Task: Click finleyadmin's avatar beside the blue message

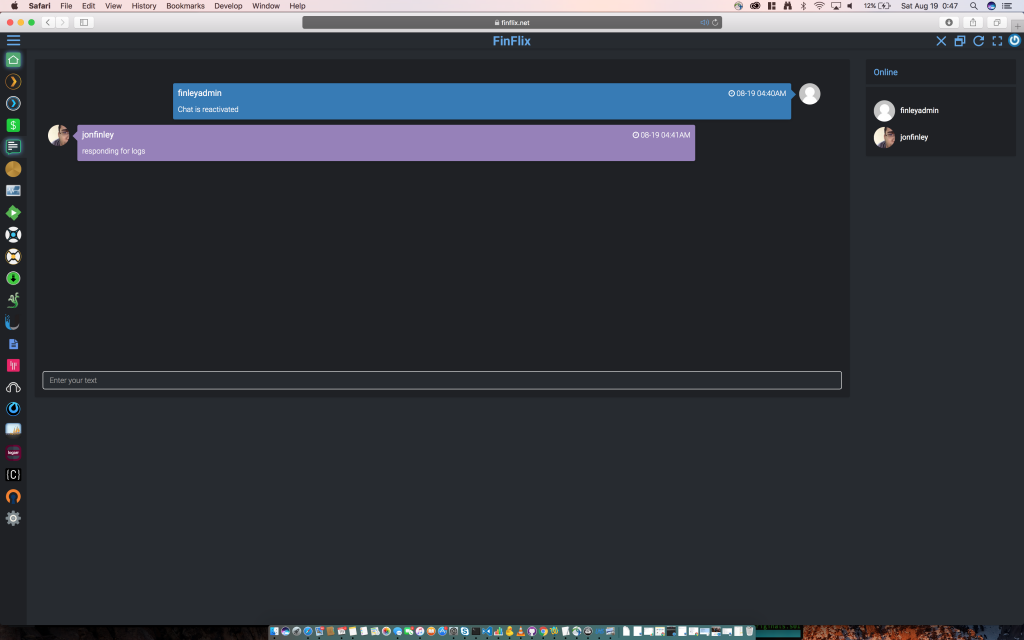Action: coord(810,93)
